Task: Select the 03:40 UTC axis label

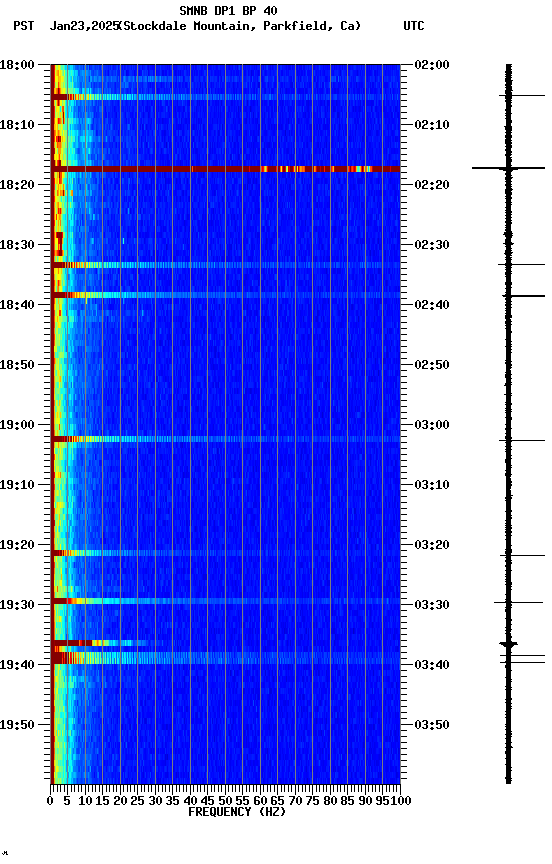Action: pos(432,665)
